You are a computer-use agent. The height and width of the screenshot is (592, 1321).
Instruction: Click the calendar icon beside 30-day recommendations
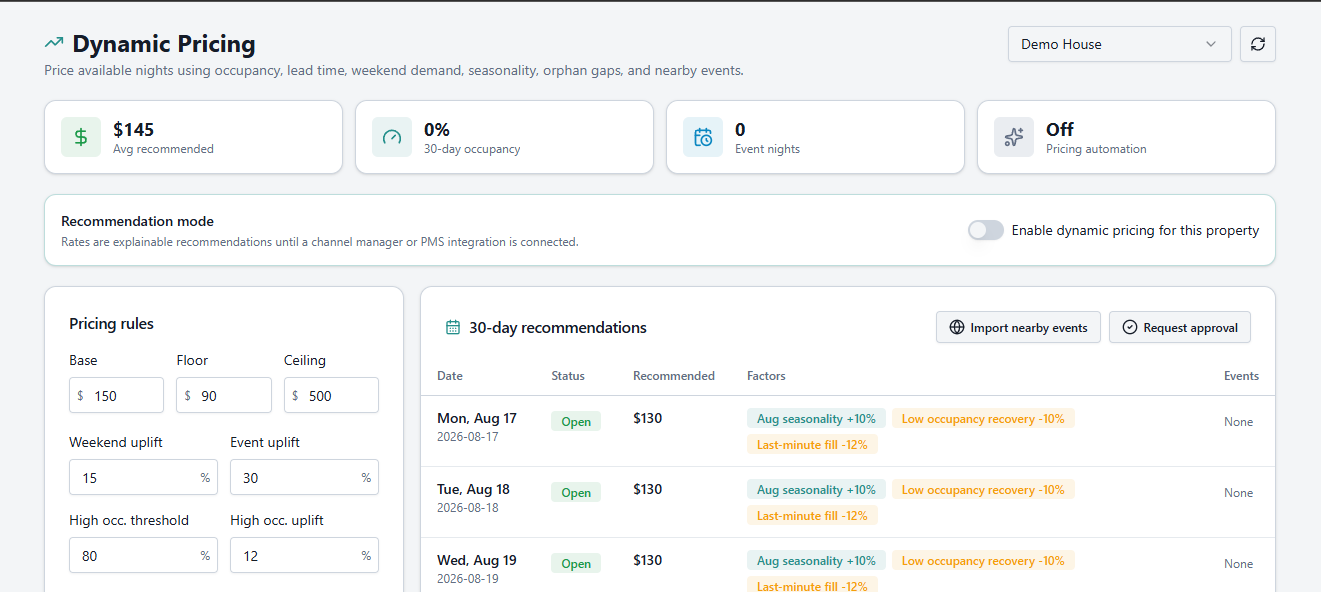pos(453,327)
